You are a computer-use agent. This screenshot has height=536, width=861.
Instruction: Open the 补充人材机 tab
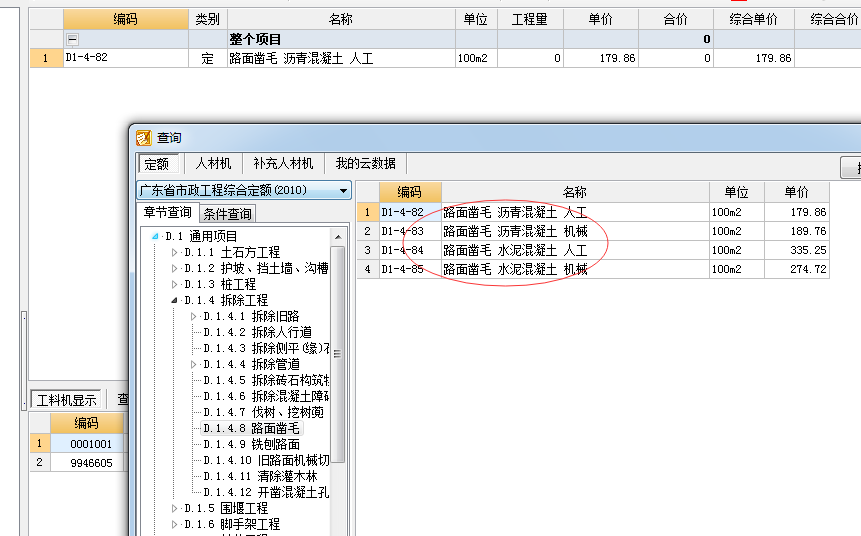tap(283, 164)
